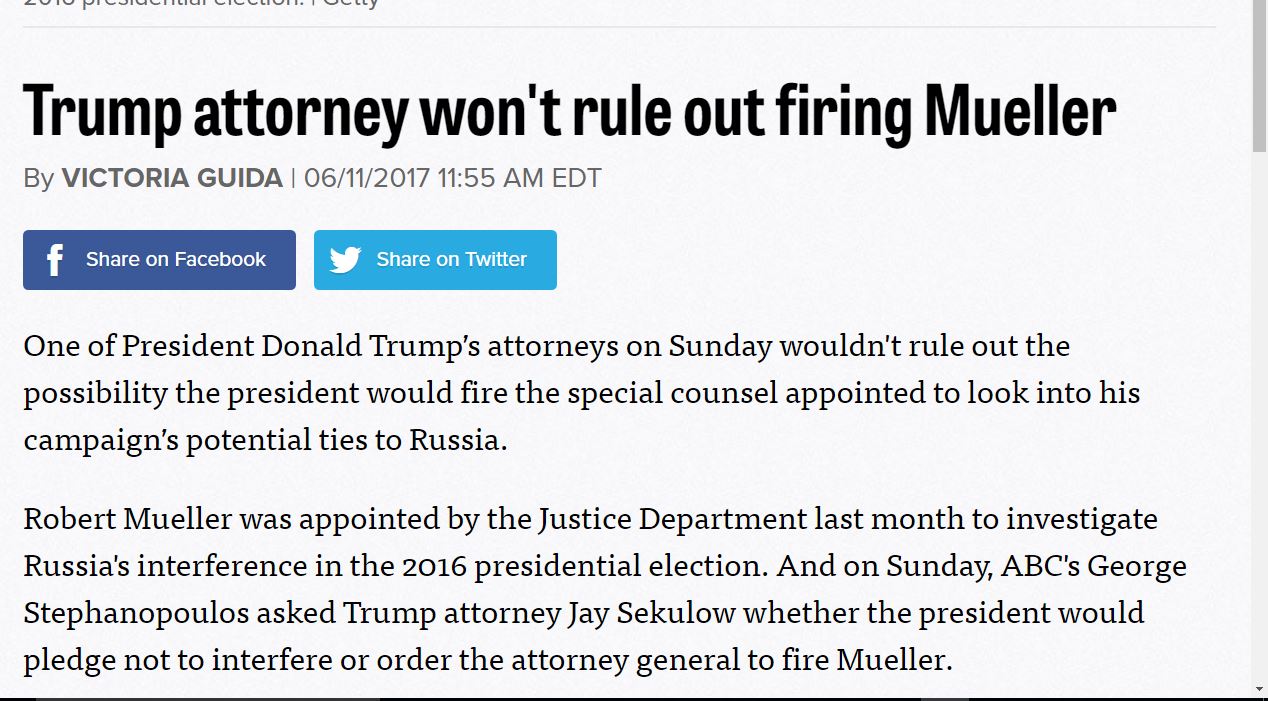Image resolution: width=1268 pixels, height=701 pixels.
Task: Click the Twitter bird logo icon
Action: pos(345,260)
